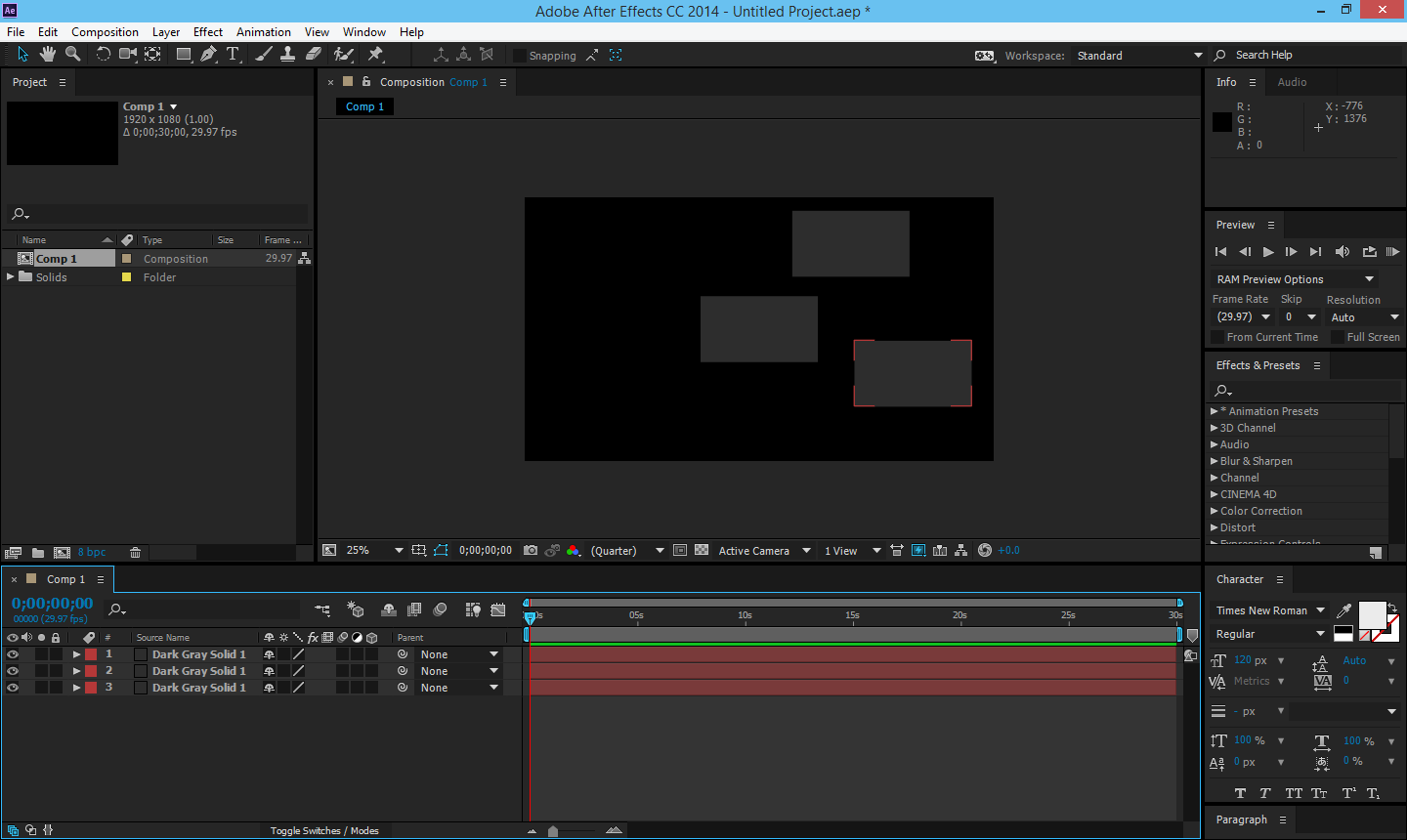Open the Animation menu
The height and width of the screenshot is (840, 1407).
pos(264,32)
